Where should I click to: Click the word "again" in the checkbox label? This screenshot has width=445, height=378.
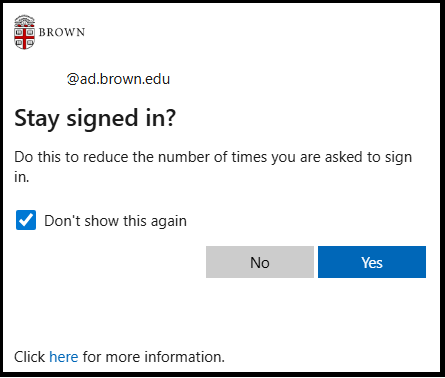[x=169, y=221]
